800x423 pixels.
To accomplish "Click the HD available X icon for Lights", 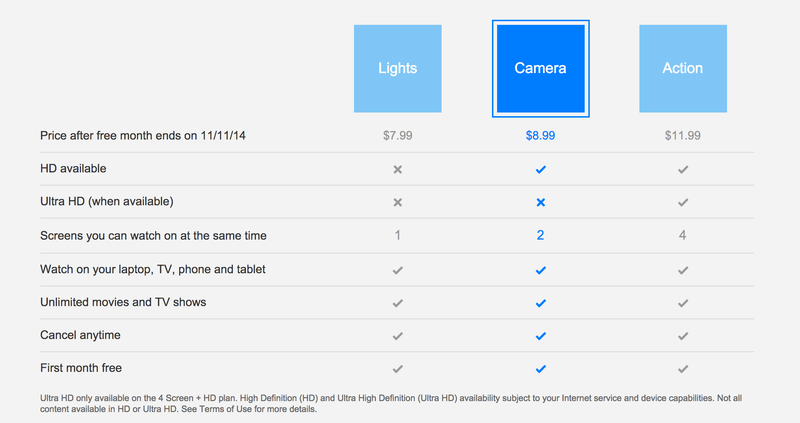I will [397, 169].
